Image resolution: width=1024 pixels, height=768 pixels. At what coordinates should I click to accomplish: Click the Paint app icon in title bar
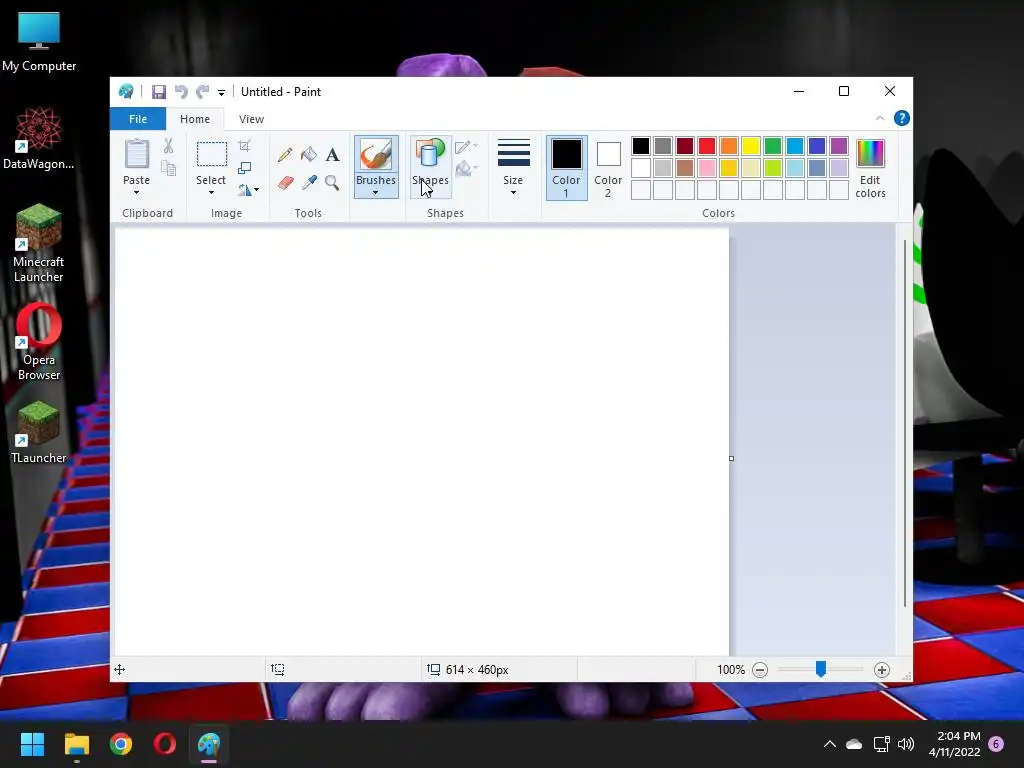(126, 92)
